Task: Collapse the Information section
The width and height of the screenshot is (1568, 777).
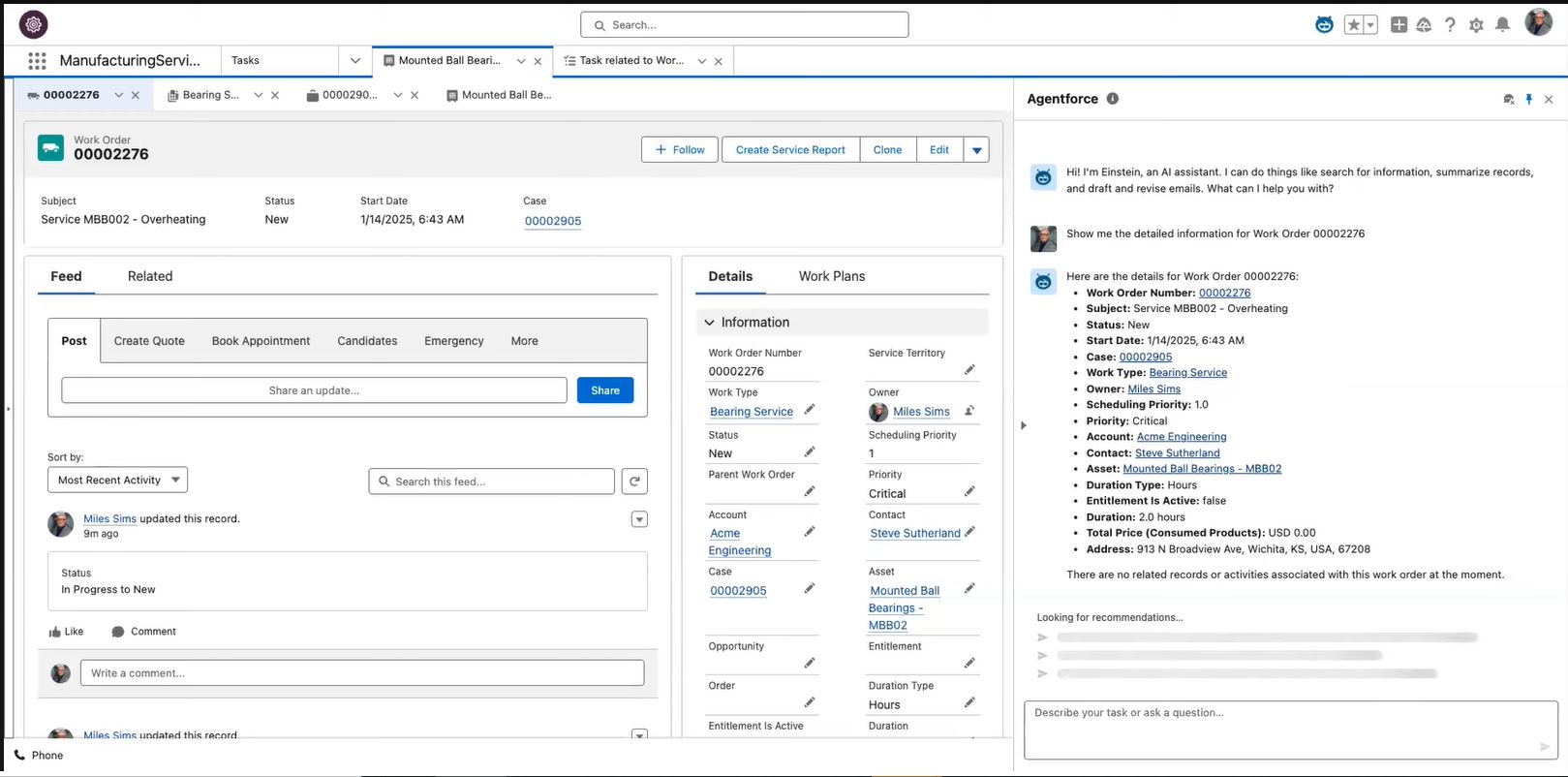Action: click(710, 323)
